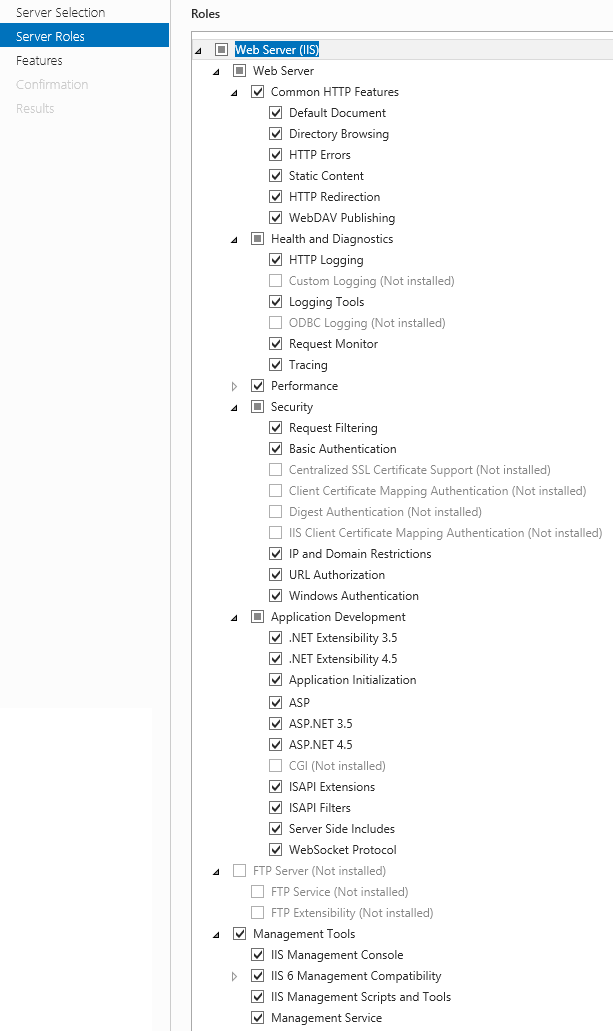This screenshot has height=1031, width=613.
Task: Enable the Custom Logging checkbox
Action: pos(276,281)
